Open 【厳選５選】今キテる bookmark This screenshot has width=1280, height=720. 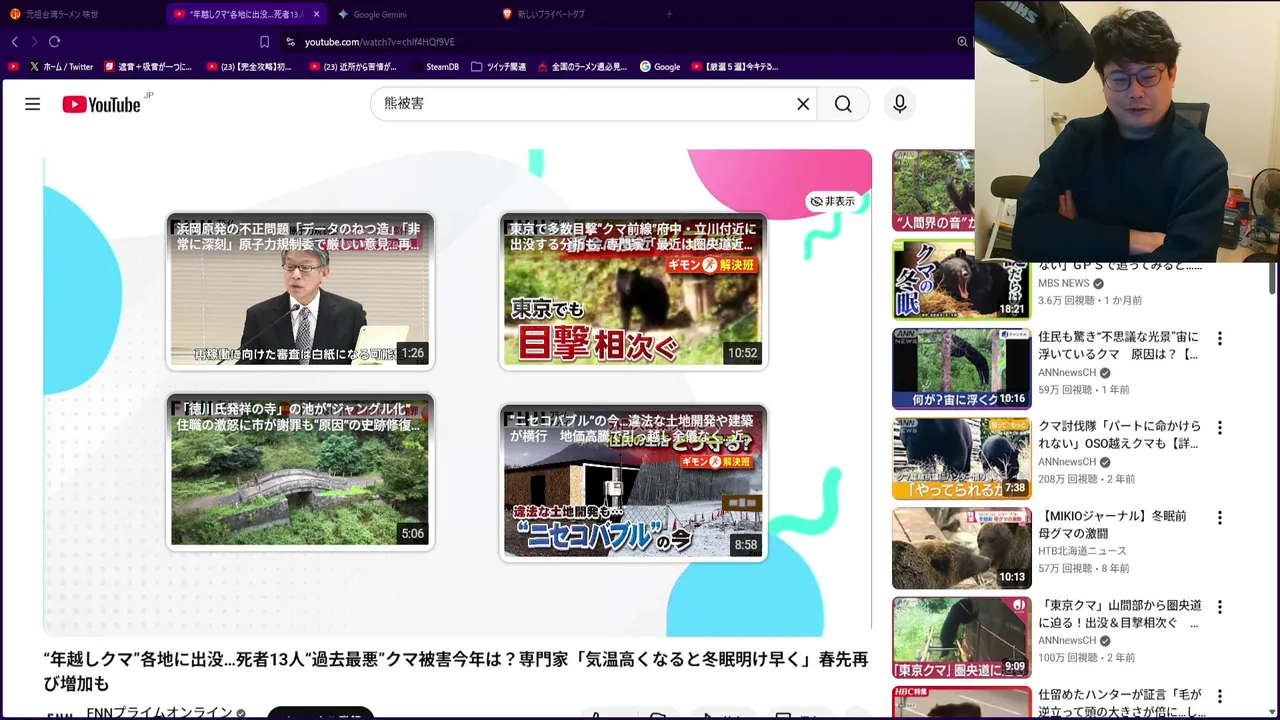pos(734,67)
